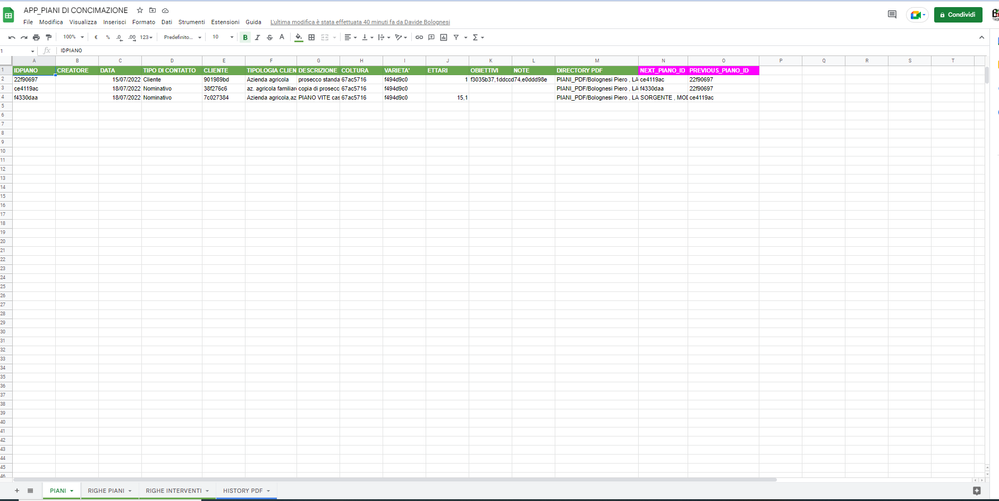
Task: Toggle italic formatting
Action: 257,38
